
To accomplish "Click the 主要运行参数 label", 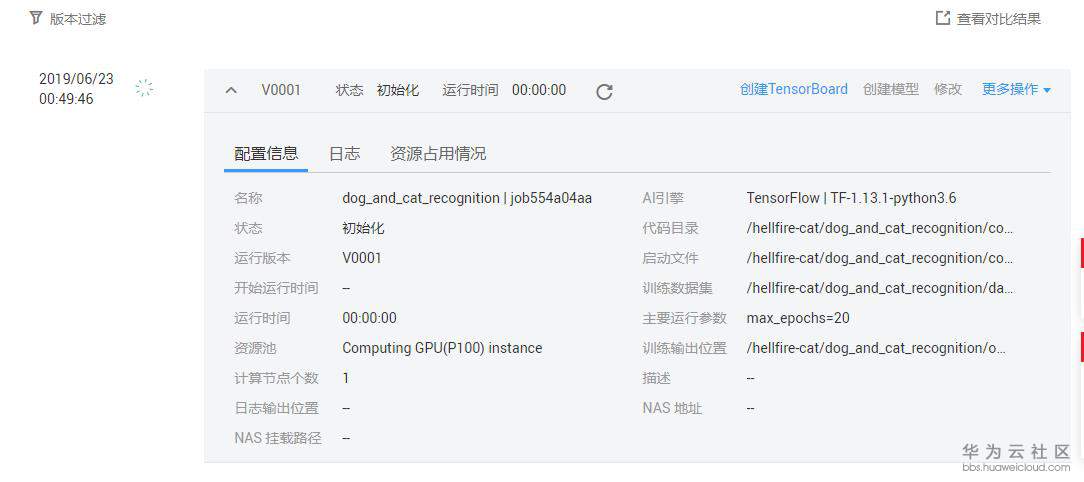I will (x=684, y=318).
